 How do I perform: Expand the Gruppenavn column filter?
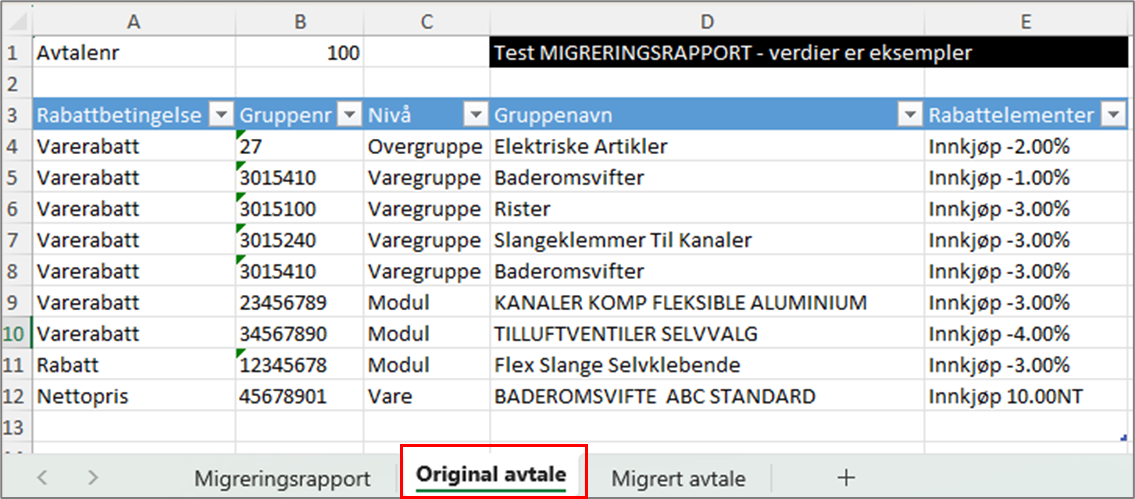[x=909, y=115]
